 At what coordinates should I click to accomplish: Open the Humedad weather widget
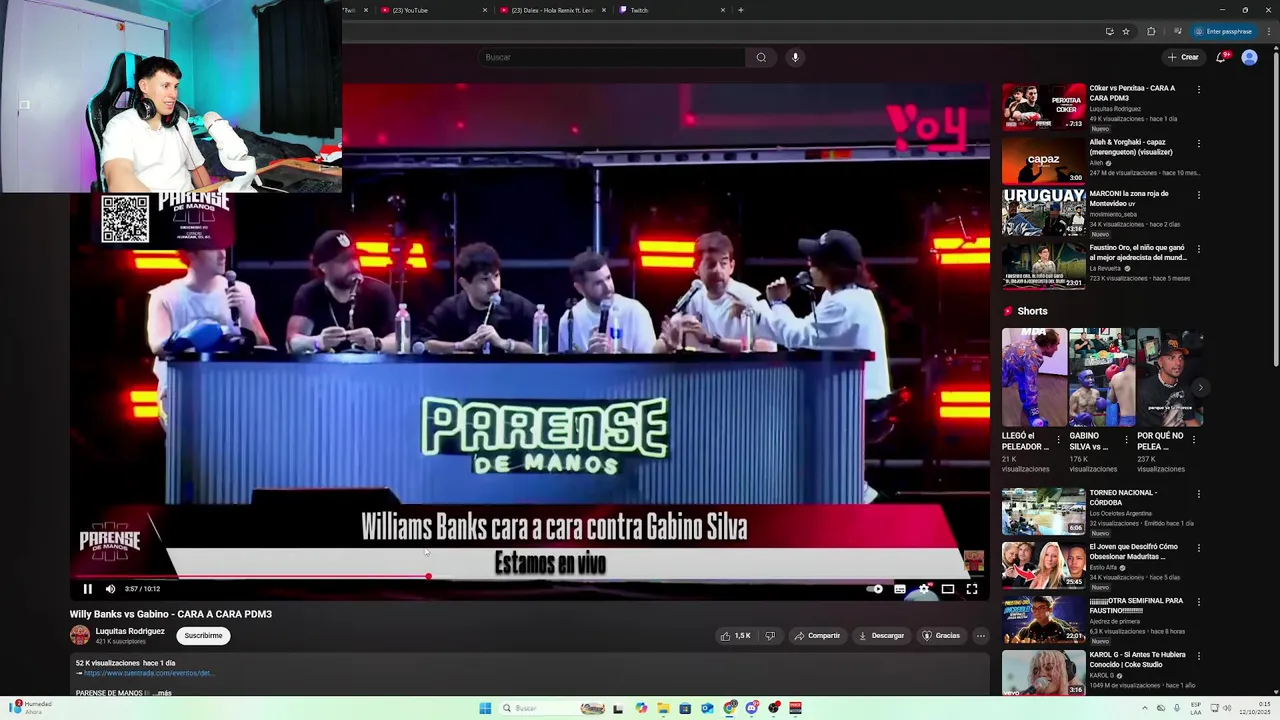click(31, 708)
